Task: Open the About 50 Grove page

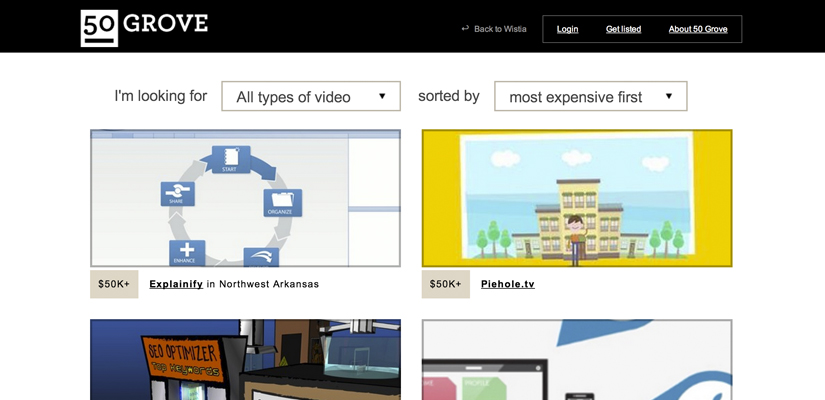Action: click(698, 29)
